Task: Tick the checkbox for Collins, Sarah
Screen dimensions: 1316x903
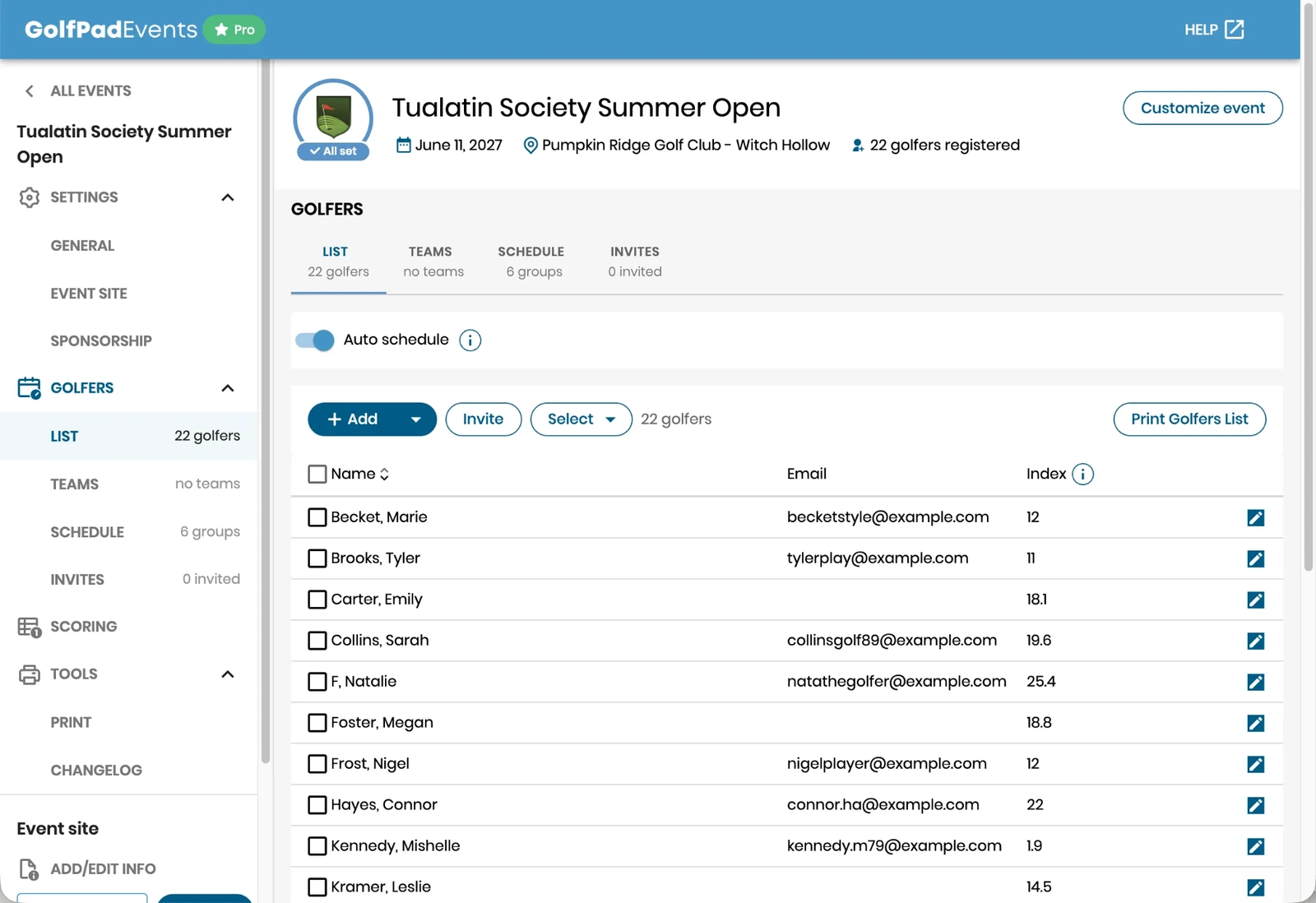Action: [x=317, y=641]
